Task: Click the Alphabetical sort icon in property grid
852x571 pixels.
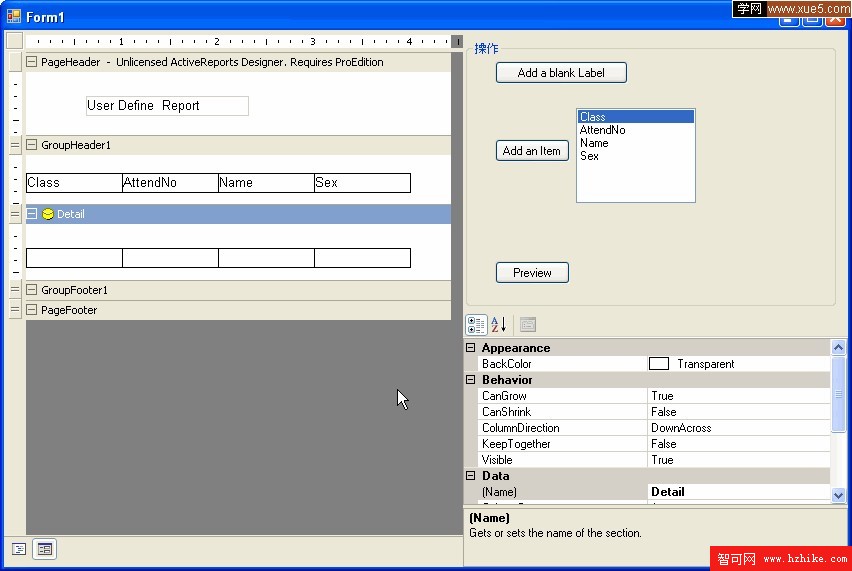Action: tap(499, 325)
